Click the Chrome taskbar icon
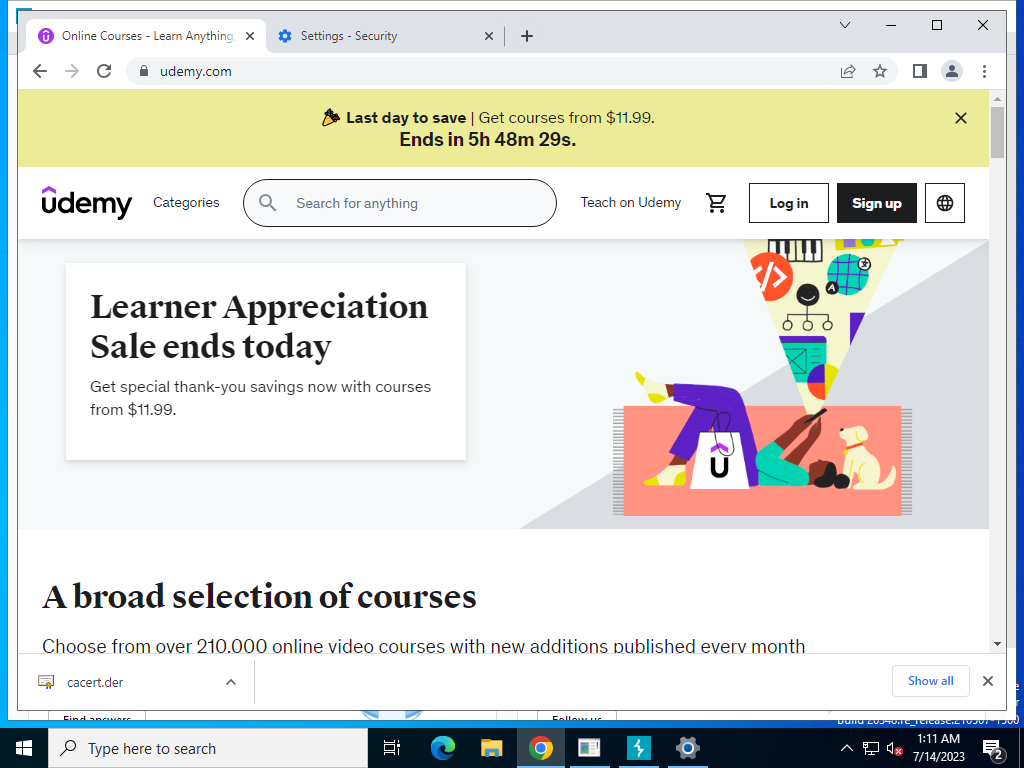Viewport: 1024px width, 768px height. click(x=541, y=748)
